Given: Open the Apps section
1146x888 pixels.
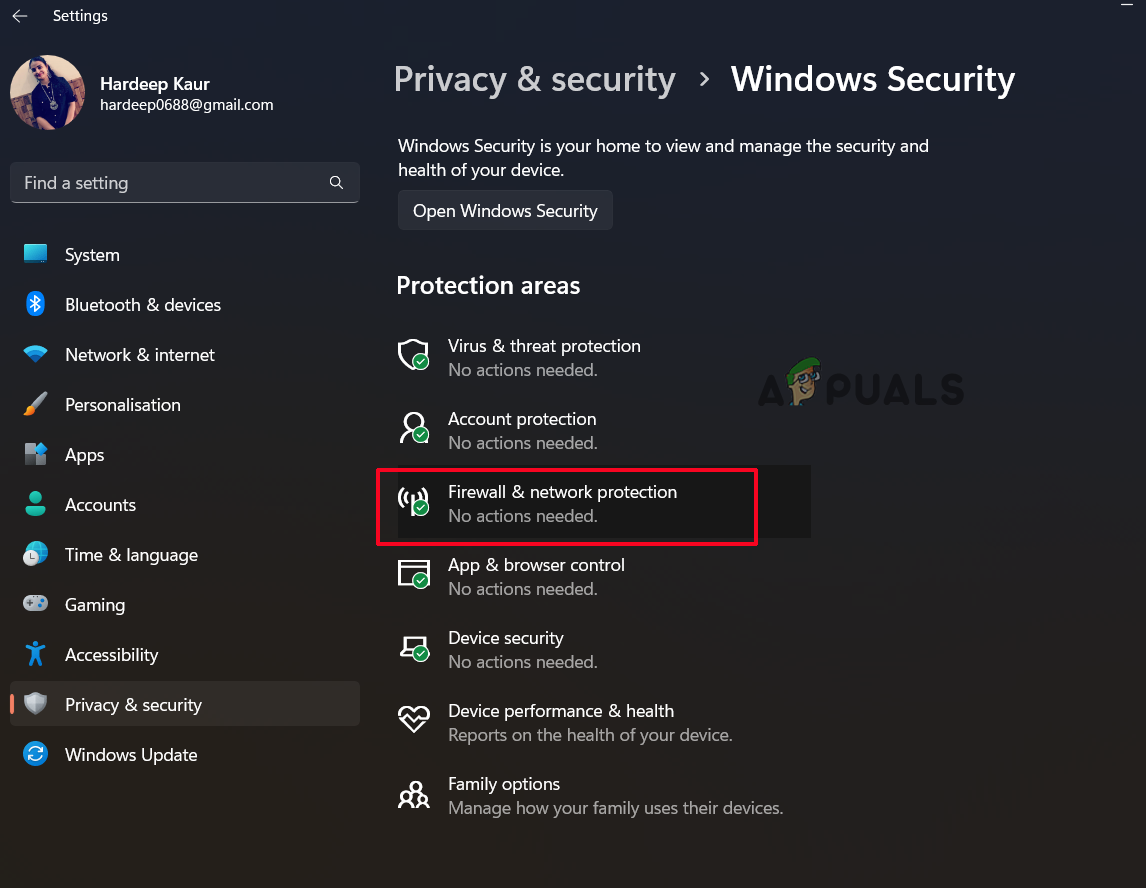Looking at the screenshot, I should 85,454.
